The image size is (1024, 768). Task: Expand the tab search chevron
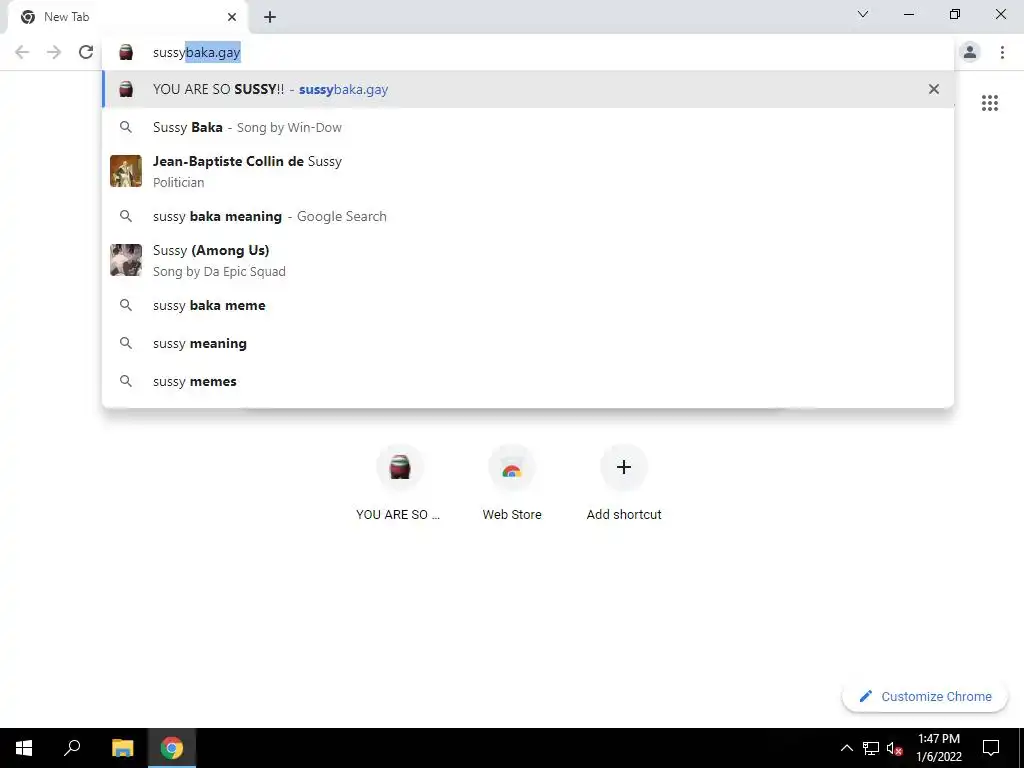(863, 14)
